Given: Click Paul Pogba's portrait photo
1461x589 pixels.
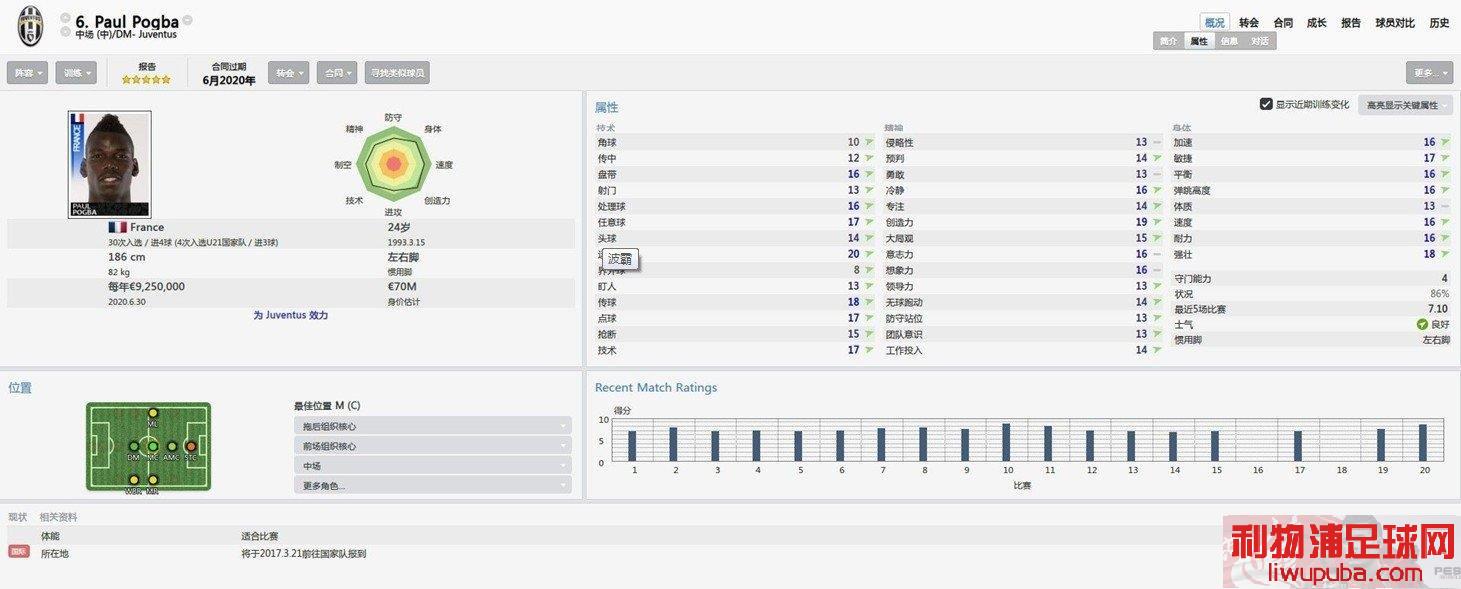Looking at the screenshot, I should 109,164.
